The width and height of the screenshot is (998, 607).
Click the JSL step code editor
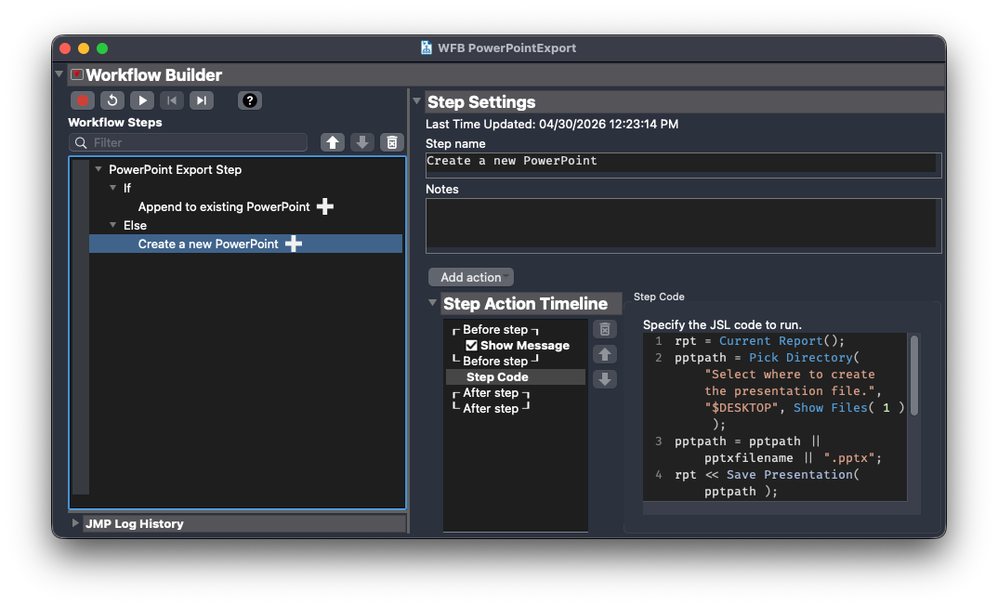pos(775,416)
